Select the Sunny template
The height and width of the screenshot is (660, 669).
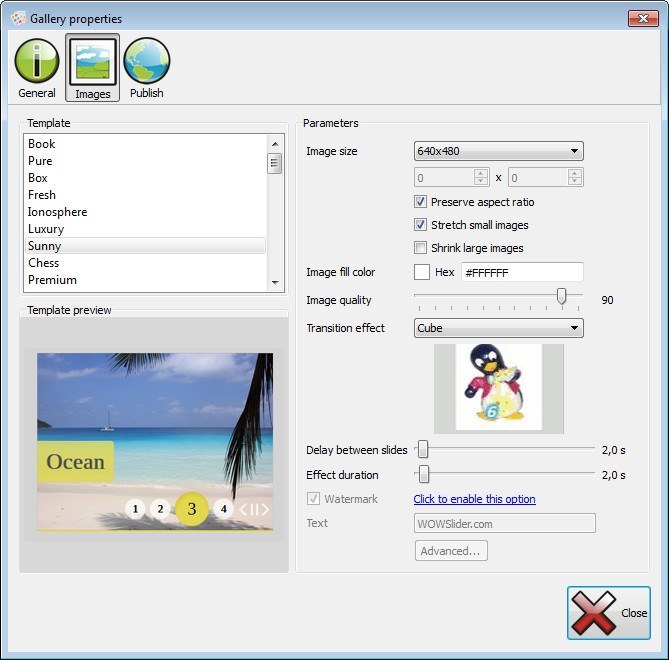click(145, 246)
